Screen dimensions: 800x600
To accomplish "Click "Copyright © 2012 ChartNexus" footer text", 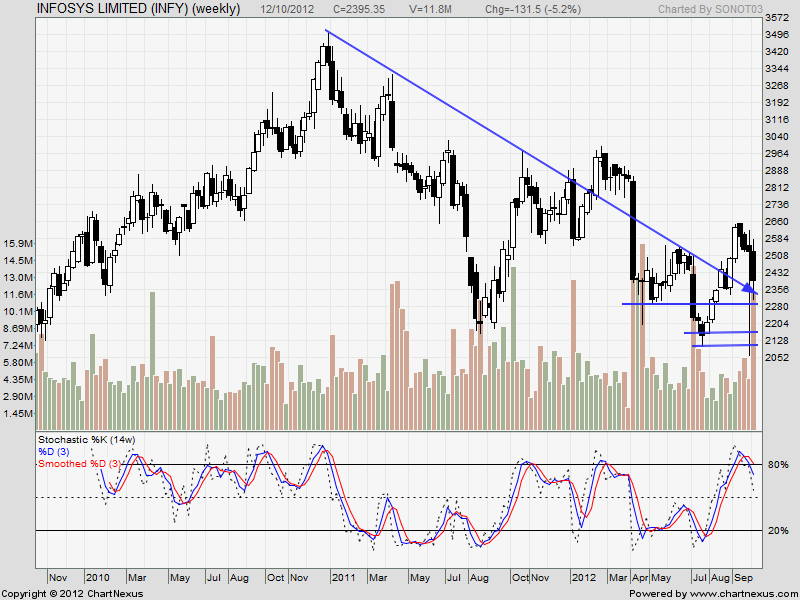I will [72, 594].
